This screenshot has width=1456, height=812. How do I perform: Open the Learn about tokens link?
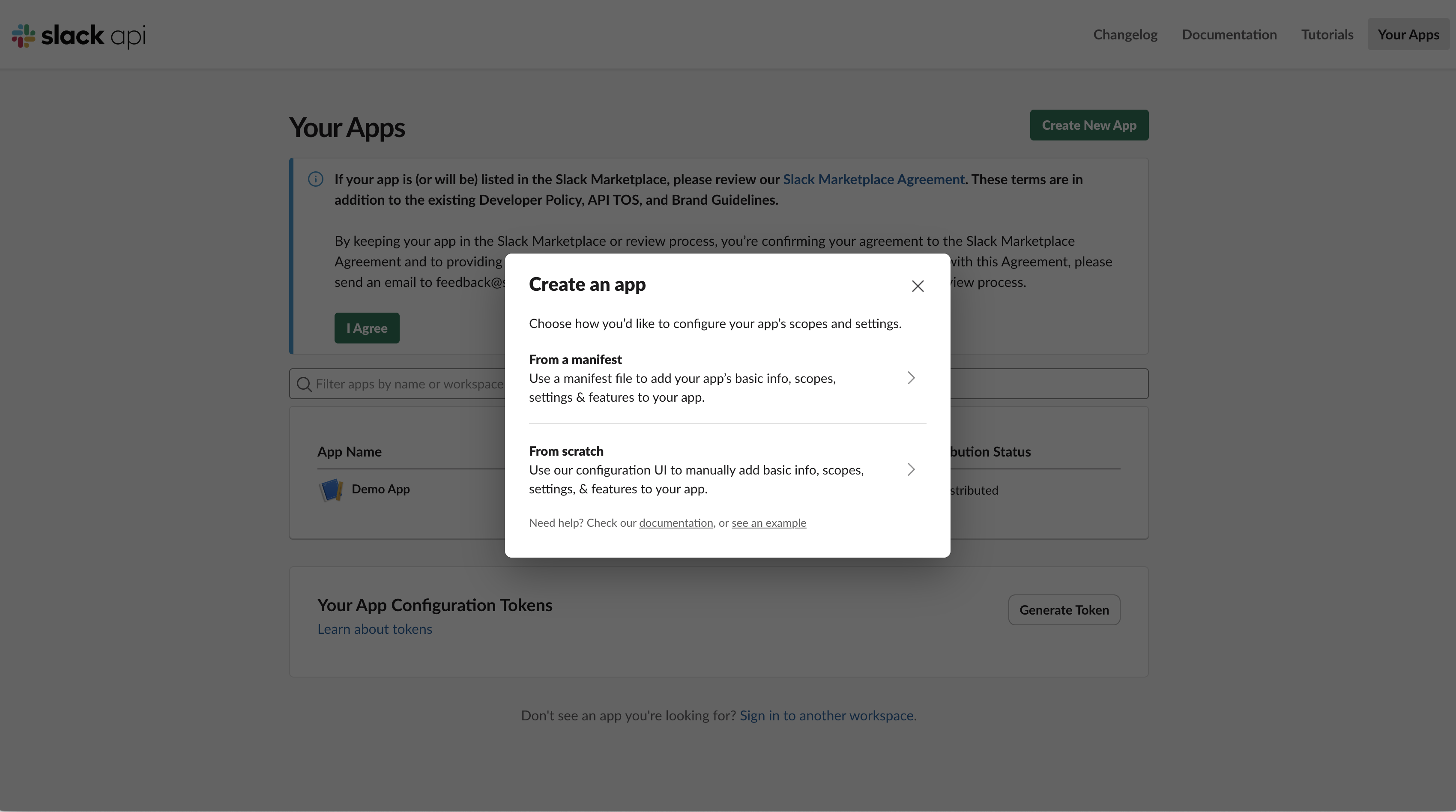pyautogui.click(x=374, y=629)
